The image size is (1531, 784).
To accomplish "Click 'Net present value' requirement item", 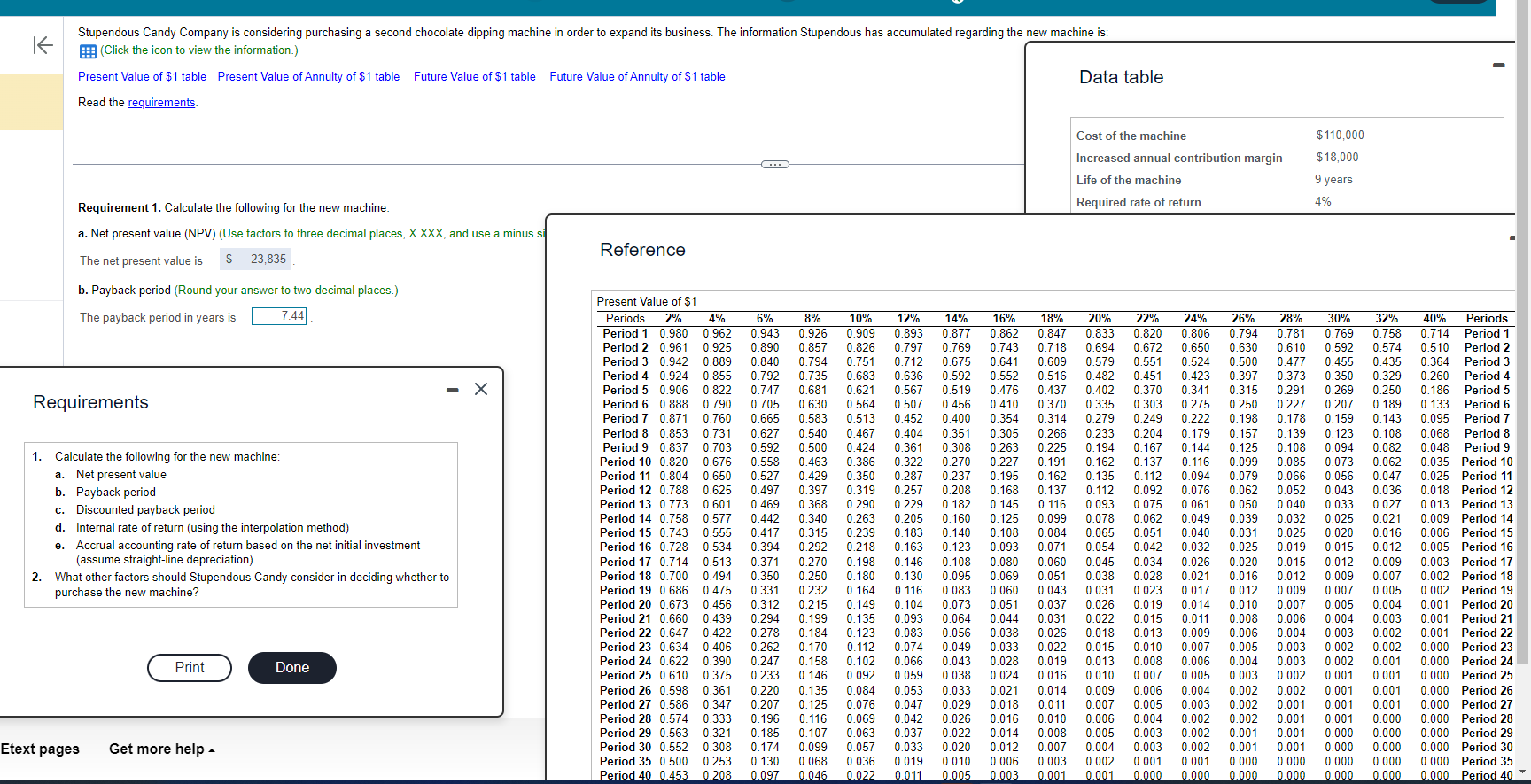I will 121,475.
